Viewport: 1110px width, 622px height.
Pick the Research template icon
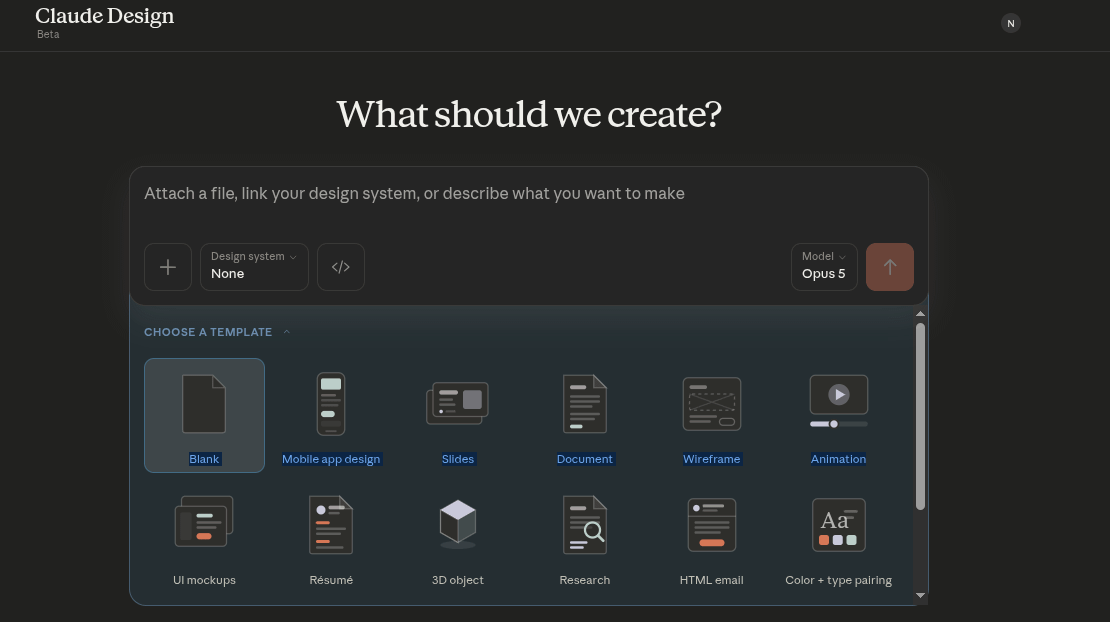[585, 524]
